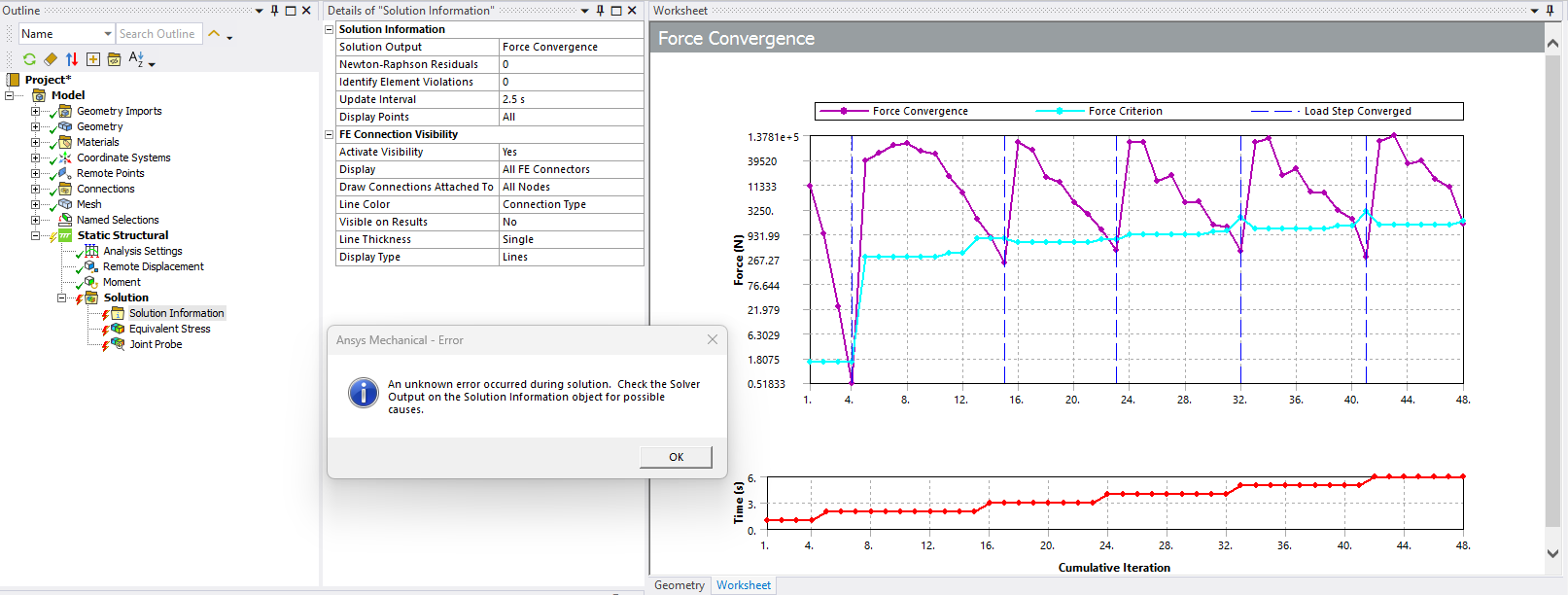Click the refresh search icon in Outline toolbar
This screenshot has width=1568, height=595.
click(29, 59)
